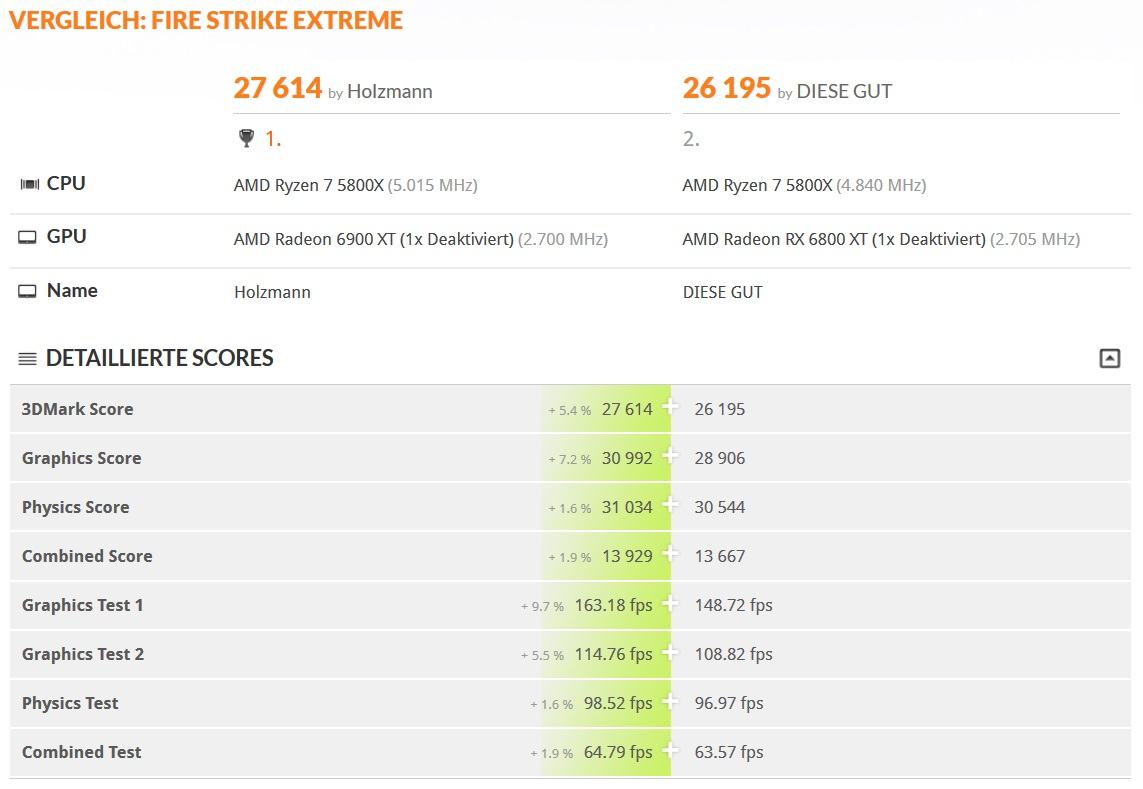
Task: Open DIESE GUT's 26 195 score result
Action: [x=727, y=88]
